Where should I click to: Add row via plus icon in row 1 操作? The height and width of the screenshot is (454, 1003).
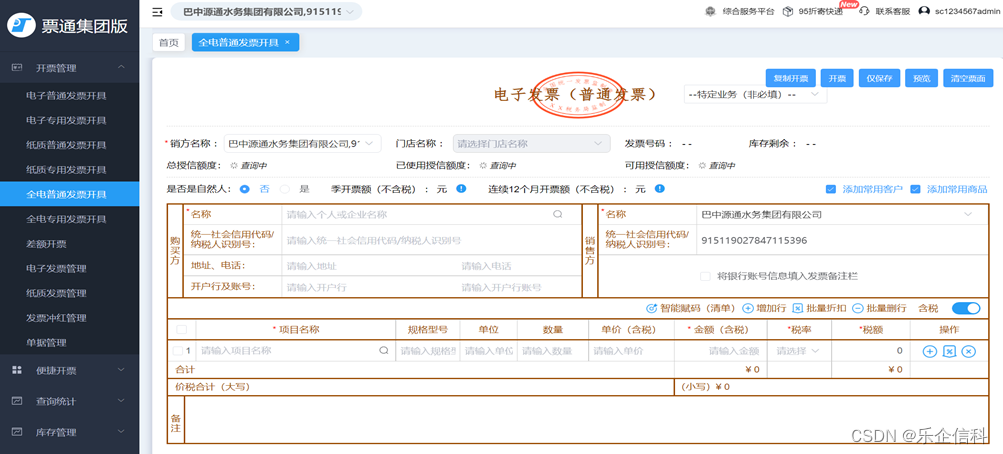tap(929, 351)
